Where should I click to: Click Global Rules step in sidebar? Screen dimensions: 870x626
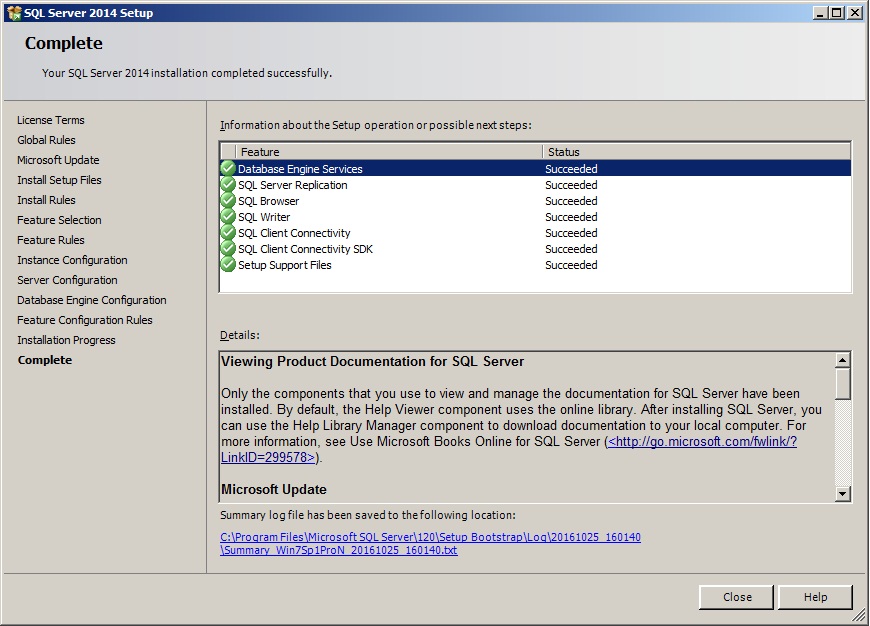click(x=46, y=140)
